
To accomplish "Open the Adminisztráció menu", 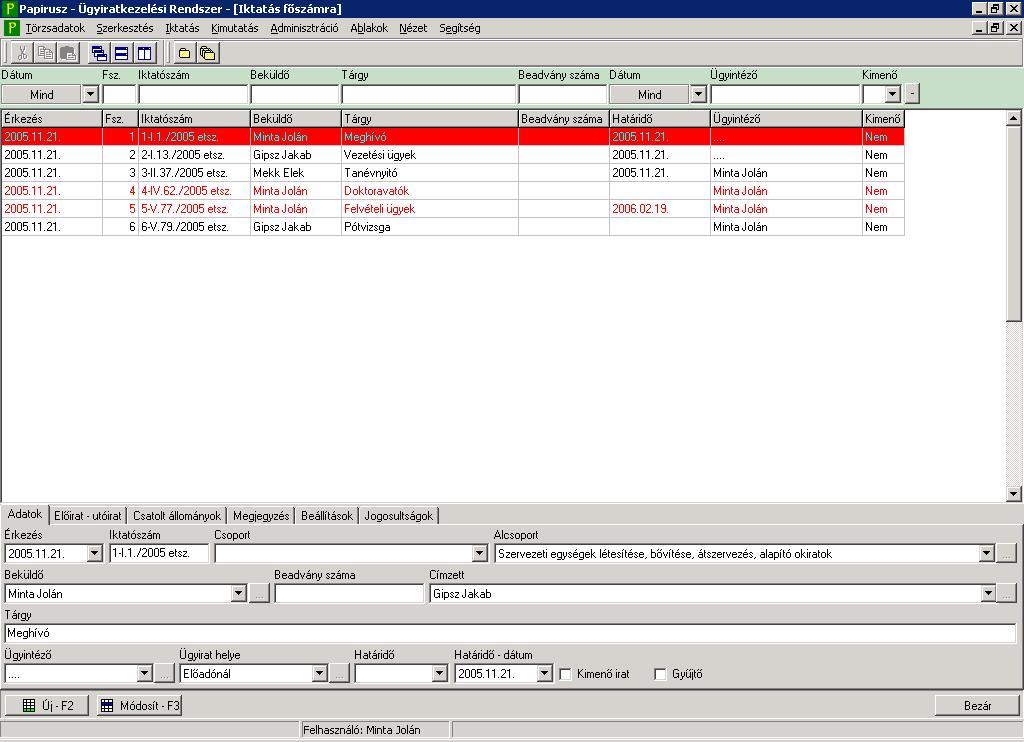I will (304, 28).
